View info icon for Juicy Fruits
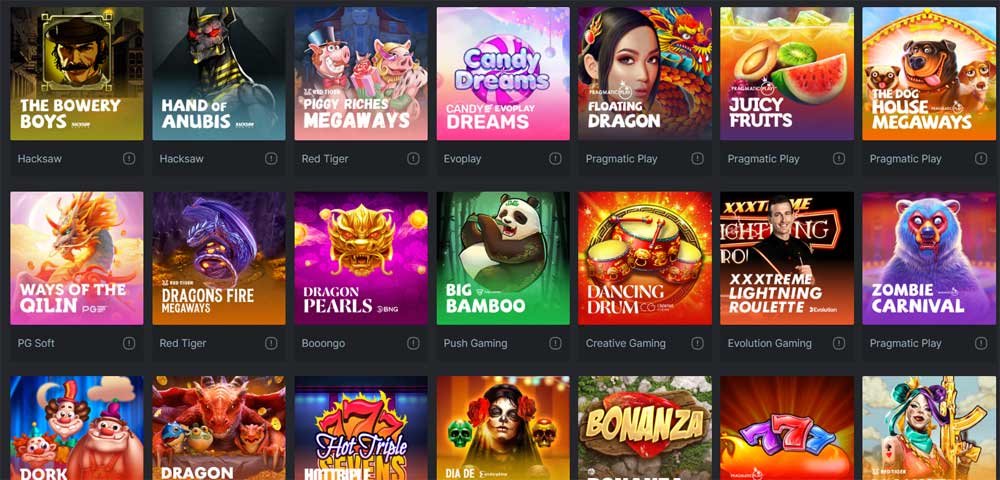 [x=839, y=159]
